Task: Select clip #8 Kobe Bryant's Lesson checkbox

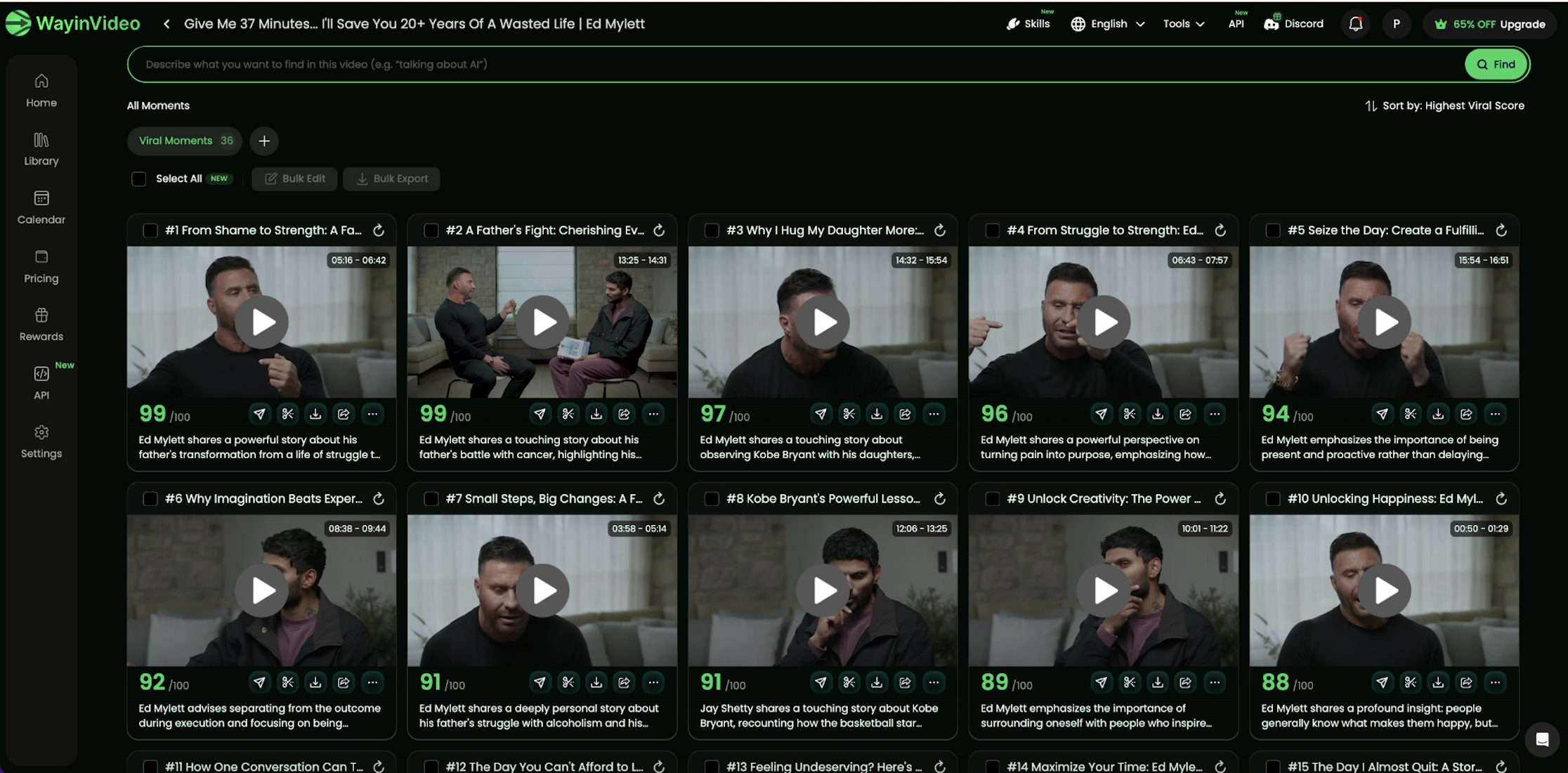Action: [x=712, y=499]
